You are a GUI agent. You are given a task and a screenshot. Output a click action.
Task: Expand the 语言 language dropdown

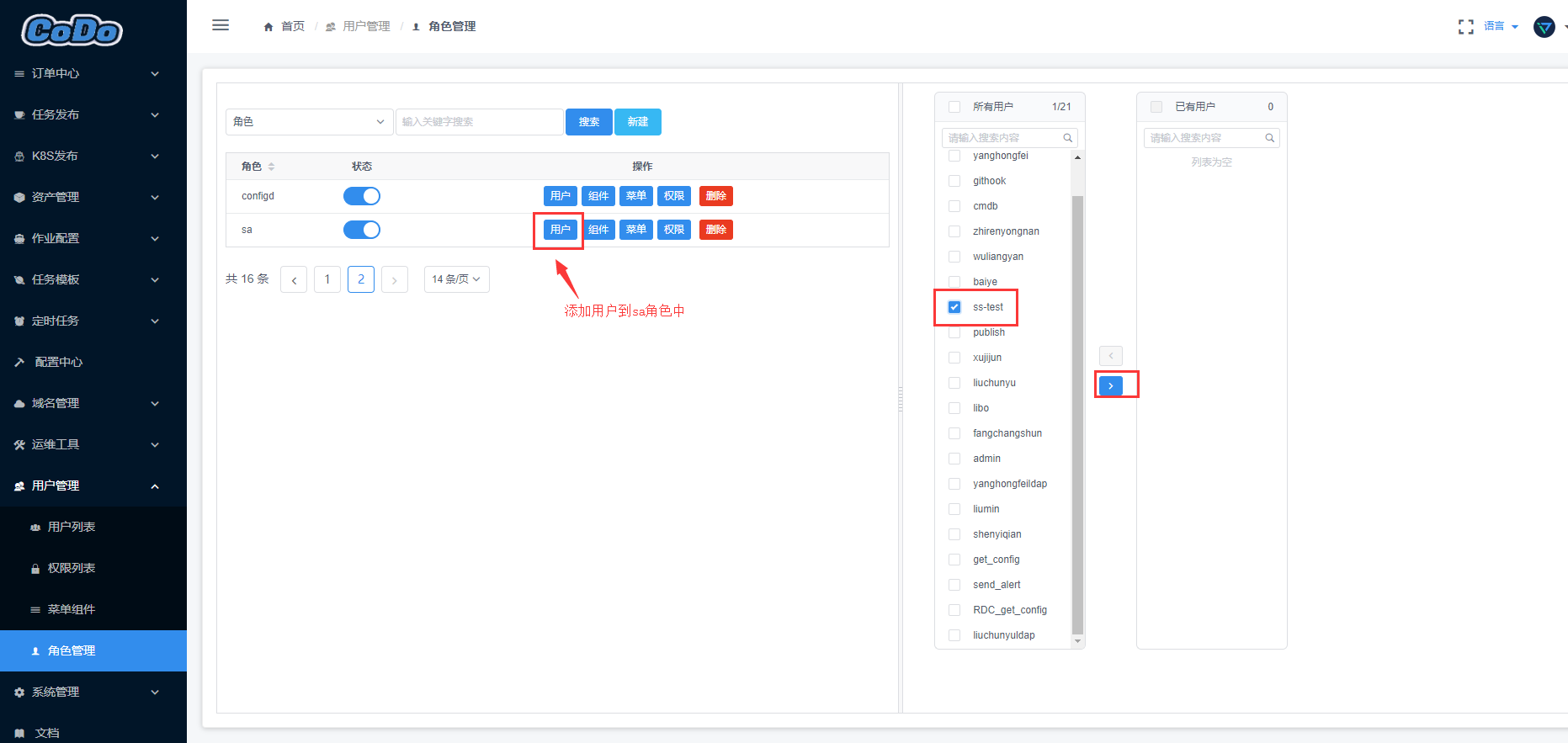(1501, 27)
